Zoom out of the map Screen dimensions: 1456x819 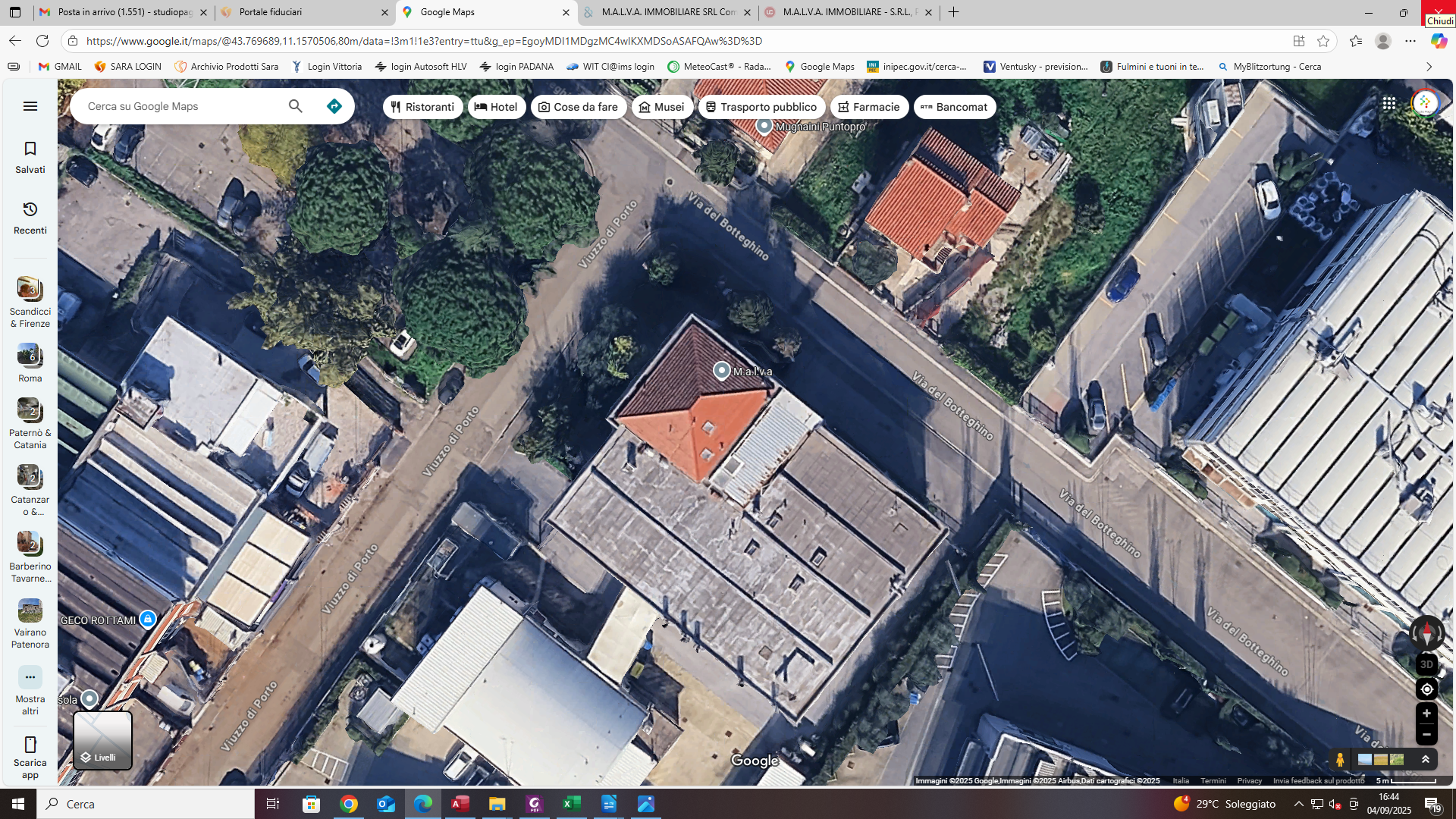coord(1426,735)
